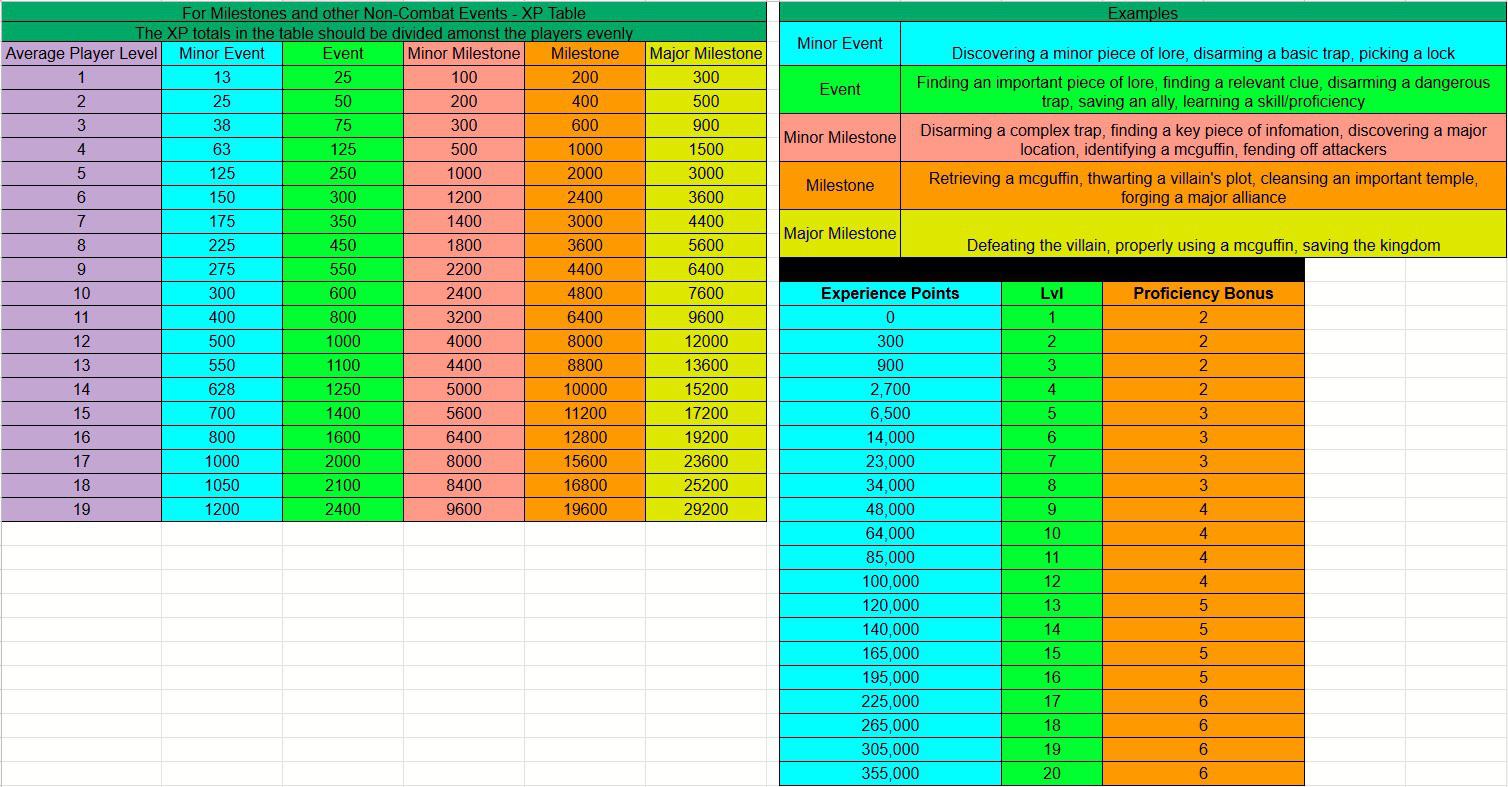The width and height of the screenshot is (1508, 787).
Task: Click the Major Milestone cell showing 29200
Action: click(706, 509)
